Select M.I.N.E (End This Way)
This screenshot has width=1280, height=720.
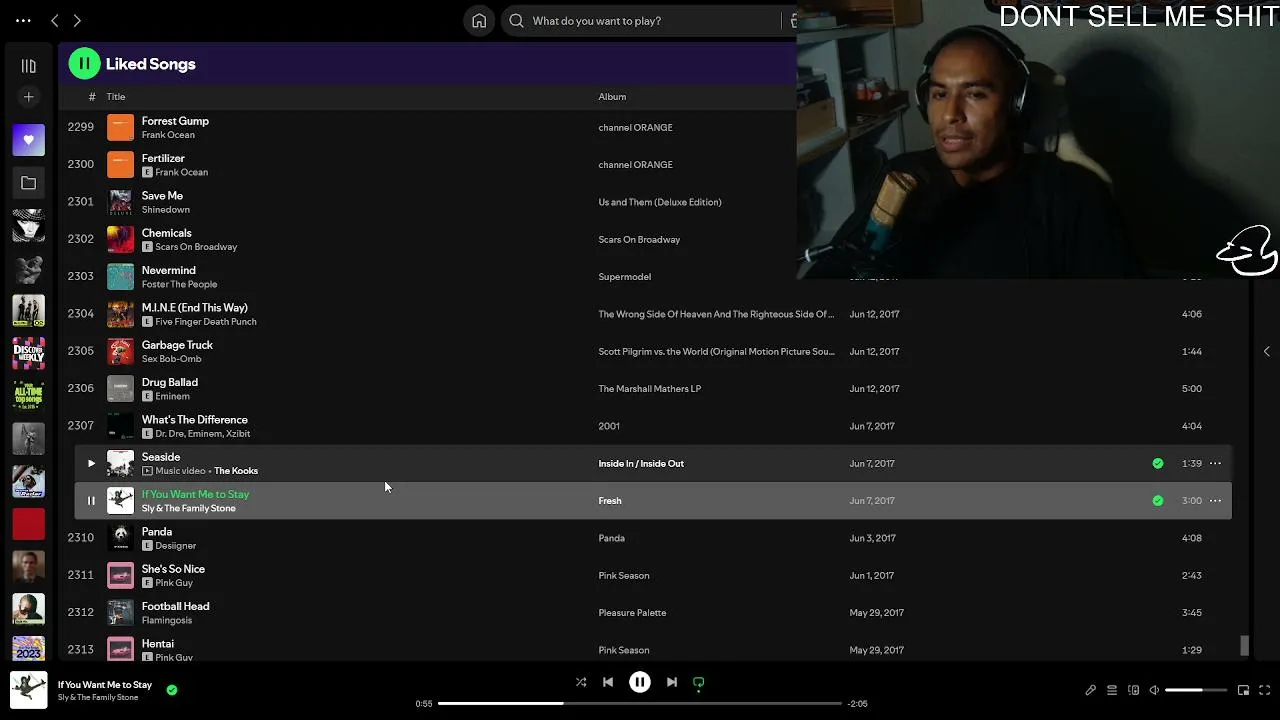point(195,308)
